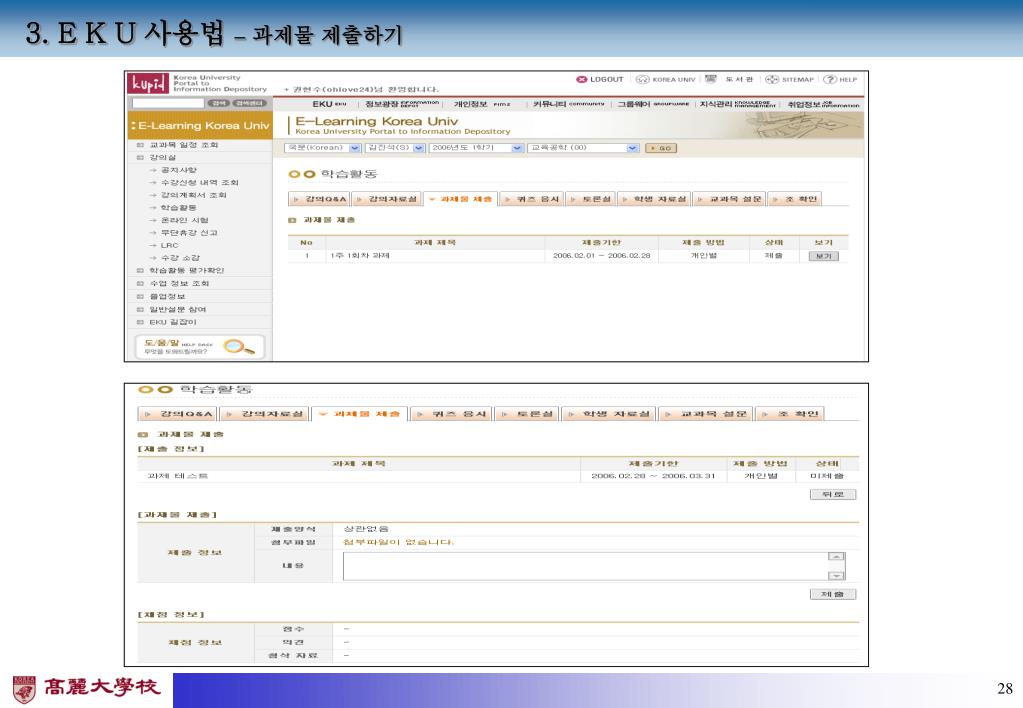The image size is (1023, 708).
Task: Click the 과제 테스트 assignment title cell
Action: click(x=177, y=476)
